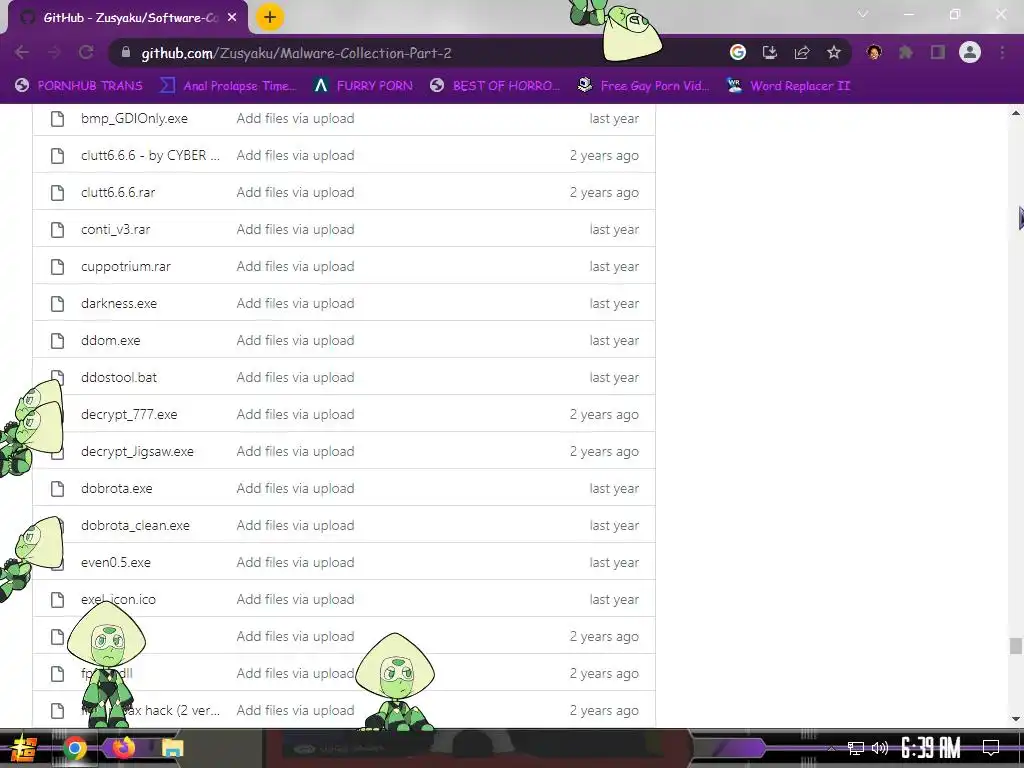This screenshot has height=768, width=1024.
Task: Toggle the browser side panel icon
Action: [938, 52]
